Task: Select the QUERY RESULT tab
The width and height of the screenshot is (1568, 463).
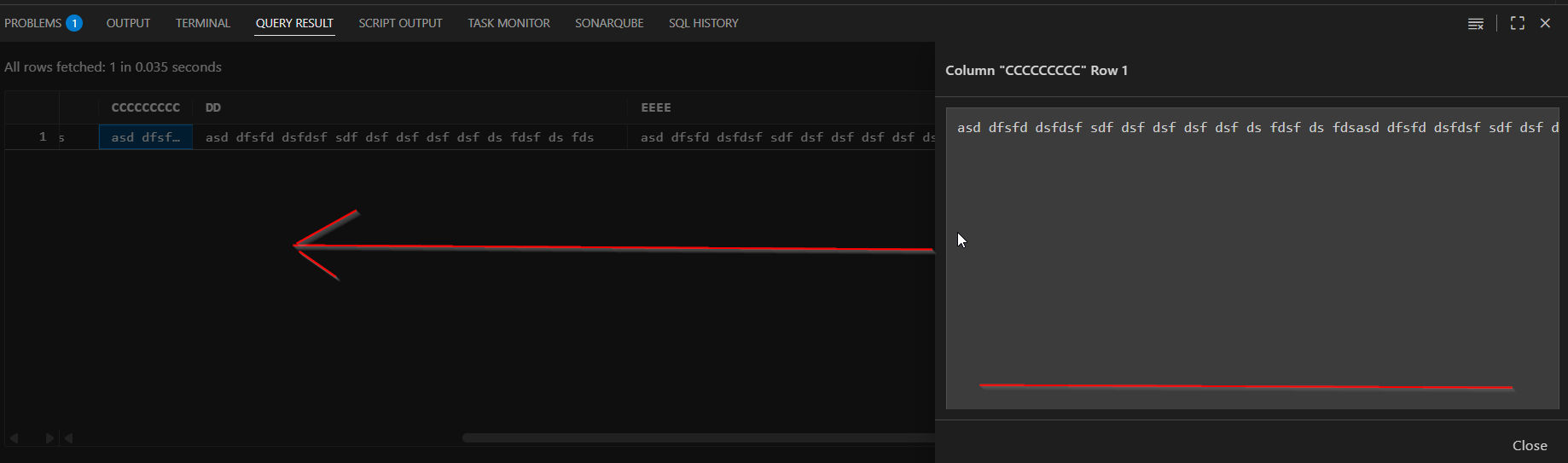Action: (x=294, y=24)
